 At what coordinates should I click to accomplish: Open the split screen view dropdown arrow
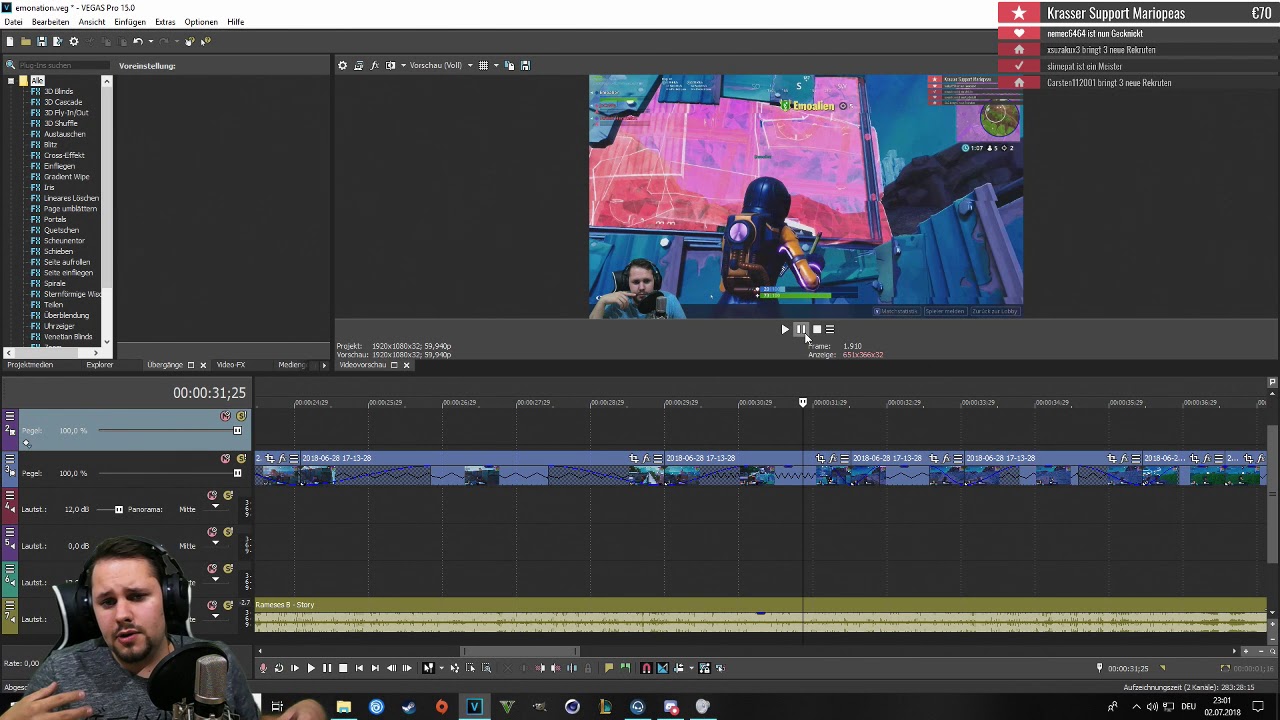[403, 66]
